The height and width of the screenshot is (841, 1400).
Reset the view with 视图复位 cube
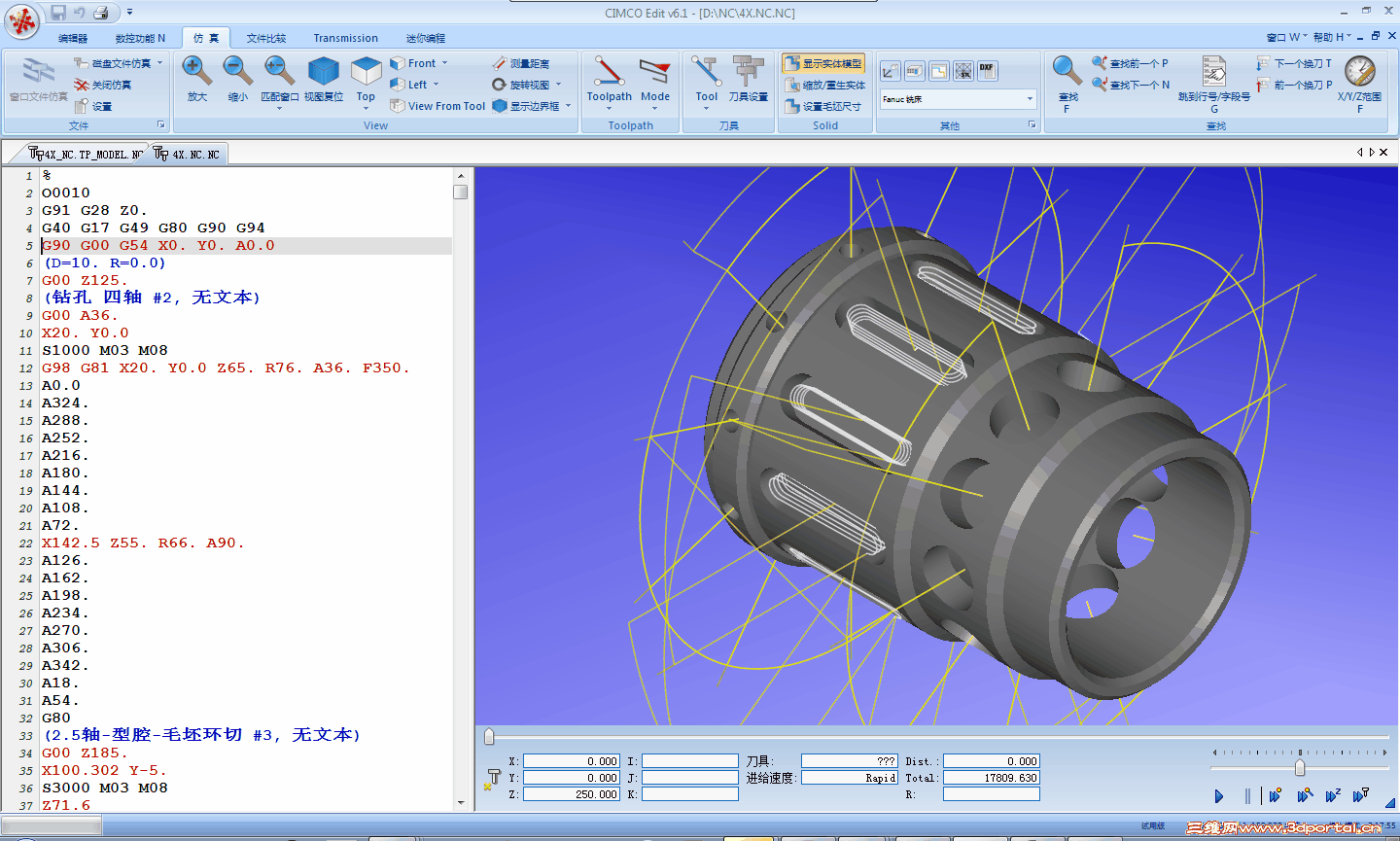point(323,72)
